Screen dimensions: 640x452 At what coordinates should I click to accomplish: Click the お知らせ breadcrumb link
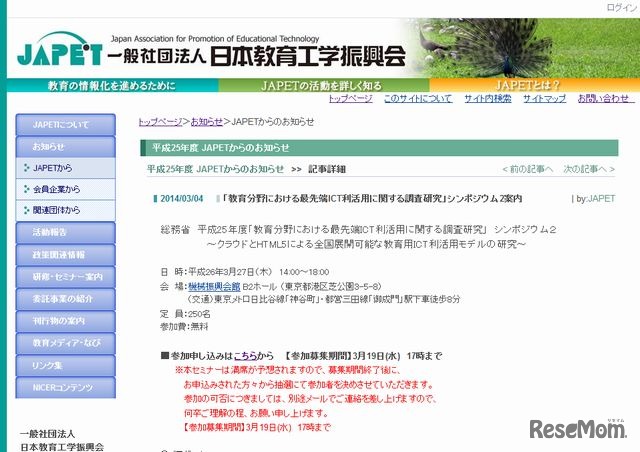pos(207,122)
